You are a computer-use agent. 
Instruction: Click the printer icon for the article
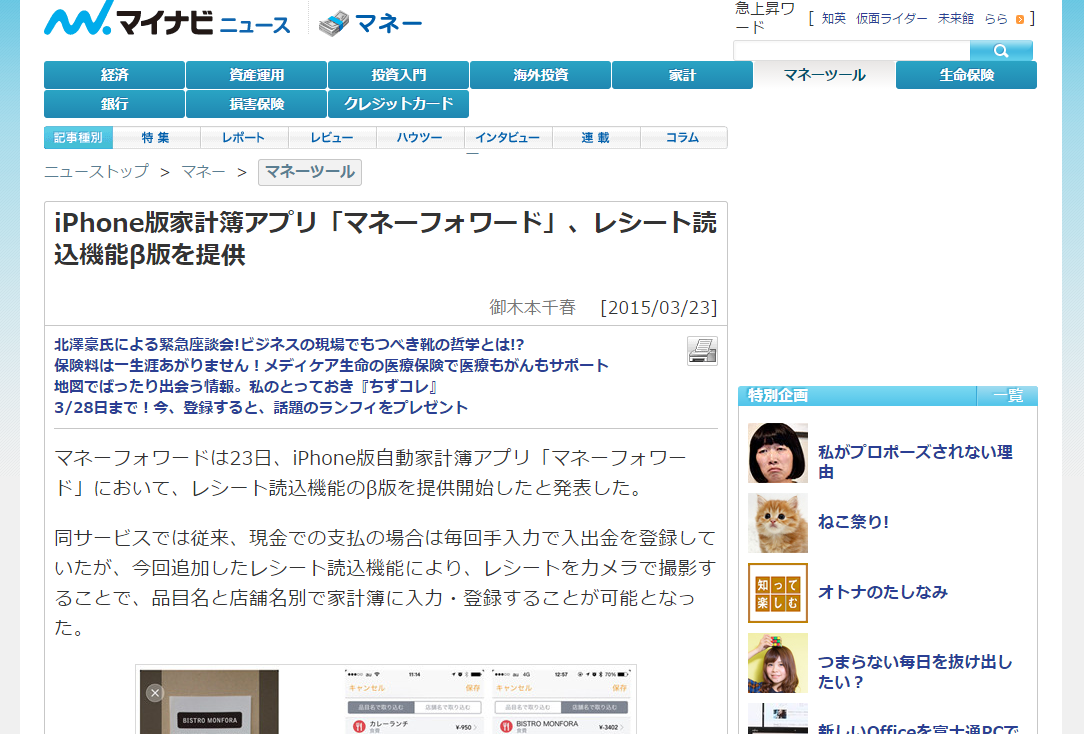pos(702,351)
